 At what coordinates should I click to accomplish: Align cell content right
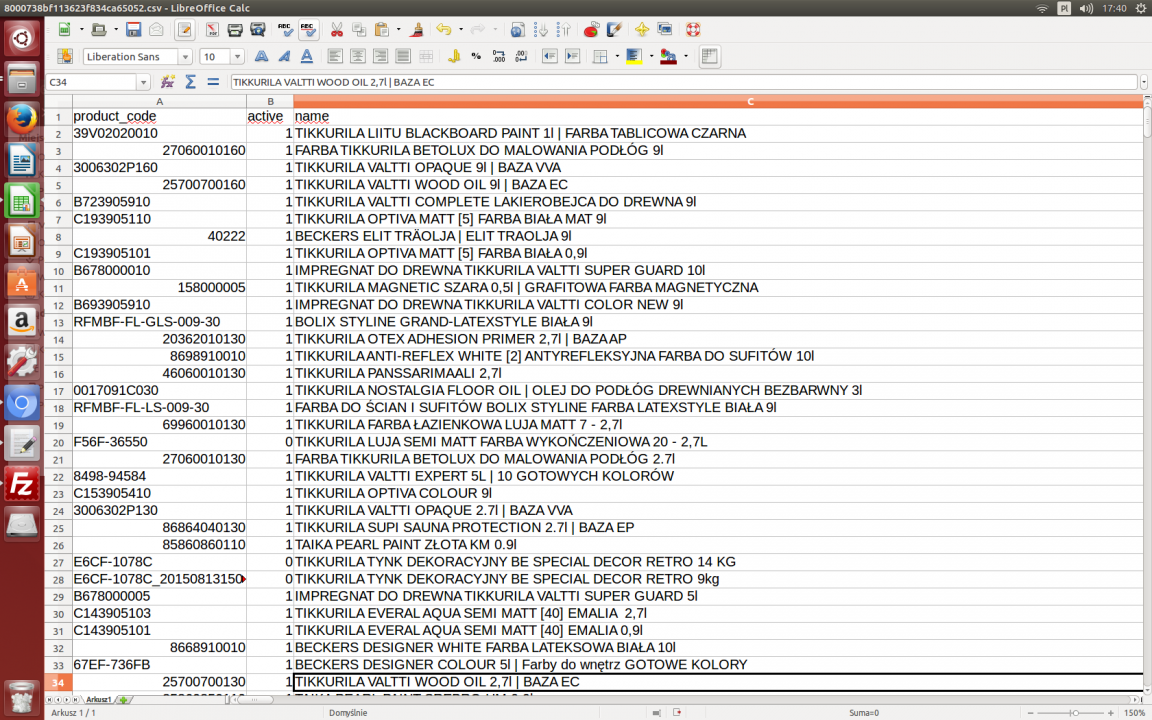click(380, 57)
